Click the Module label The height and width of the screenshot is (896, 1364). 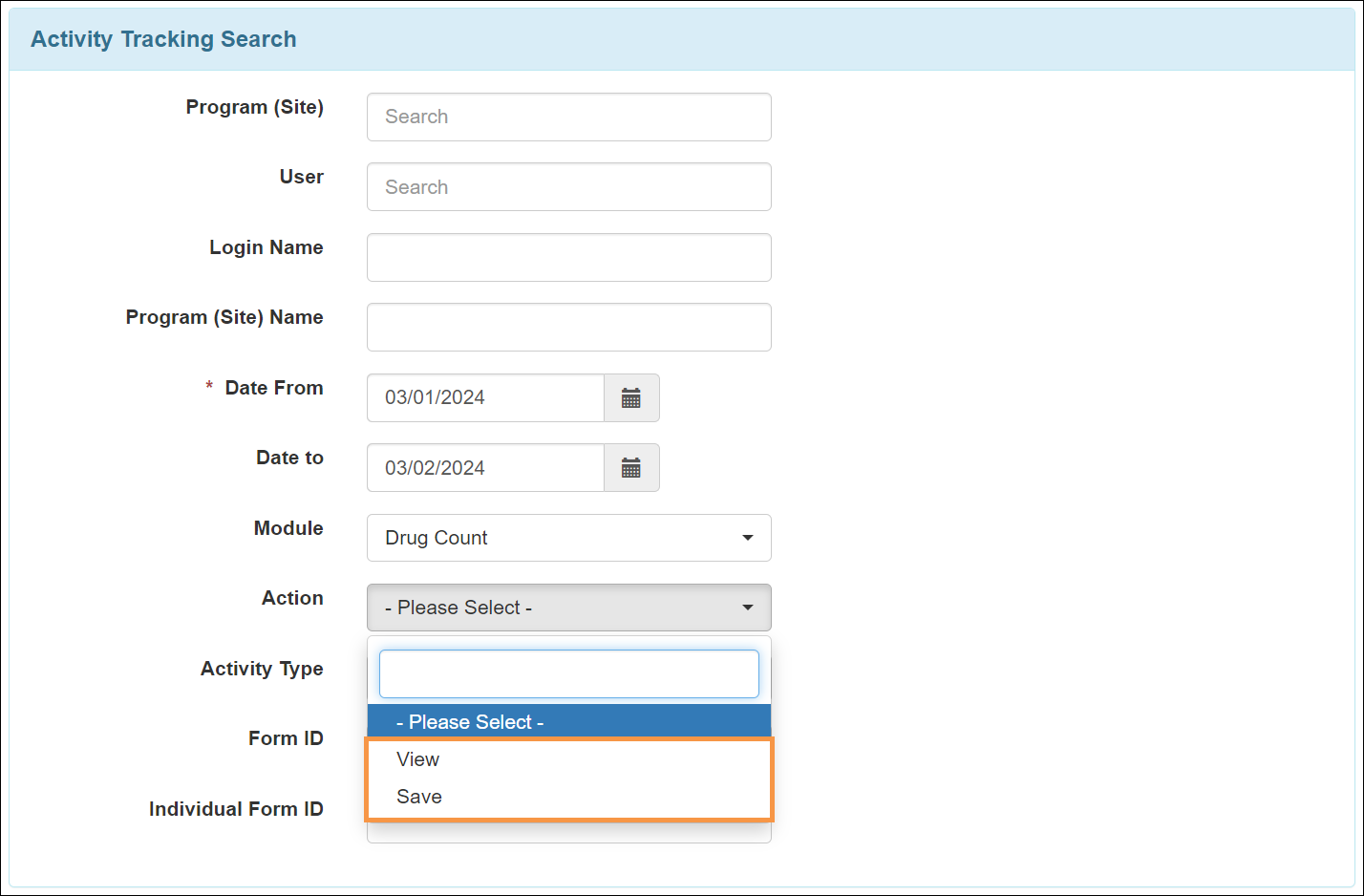pyautogui.click(x=288, y=528)
